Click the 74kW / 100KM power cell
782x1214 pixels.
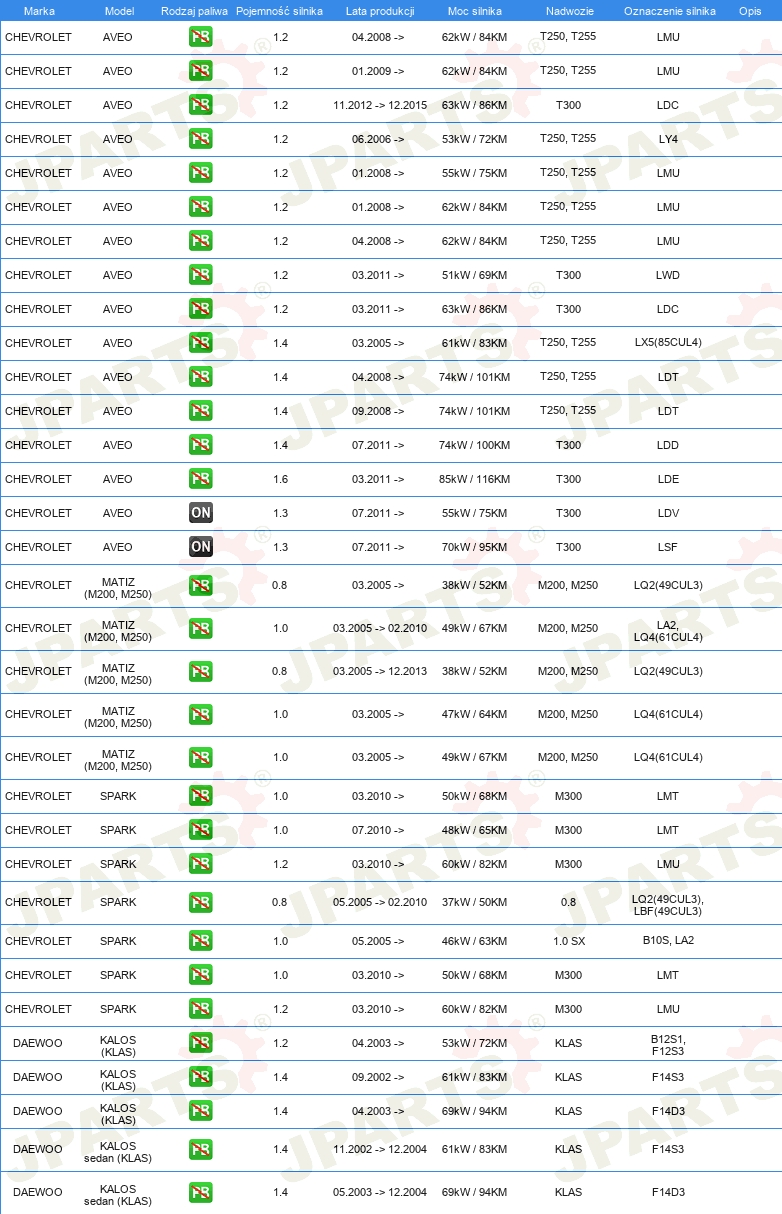coord(475,445)
